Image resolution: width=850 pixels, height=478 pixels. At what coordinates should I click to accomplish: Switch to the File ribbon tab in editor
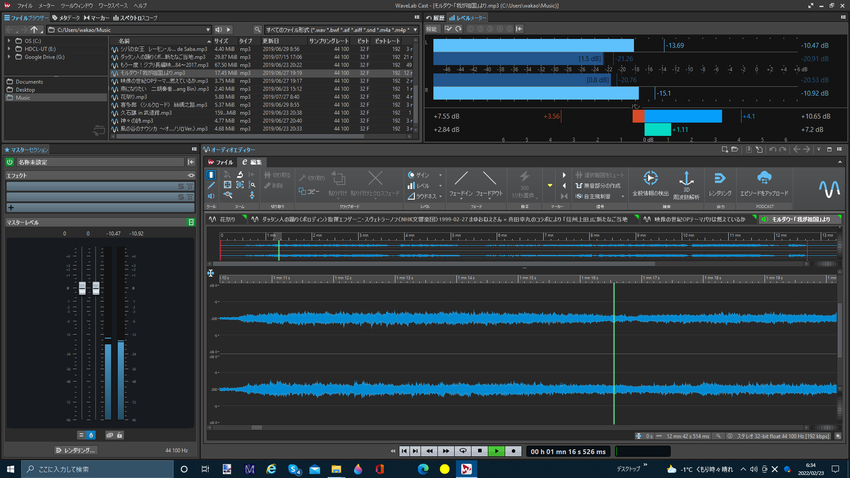coord(221,162)
